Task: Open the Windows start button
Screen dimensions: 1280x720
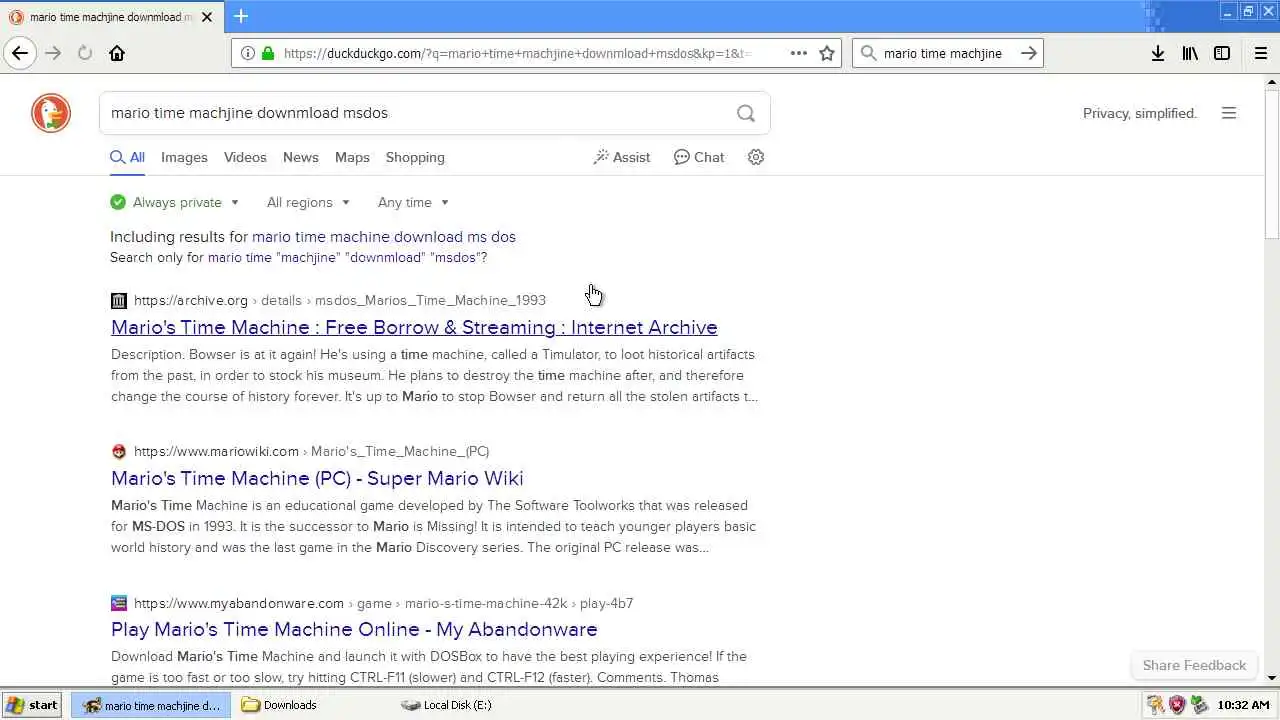Action: point(32,705)
